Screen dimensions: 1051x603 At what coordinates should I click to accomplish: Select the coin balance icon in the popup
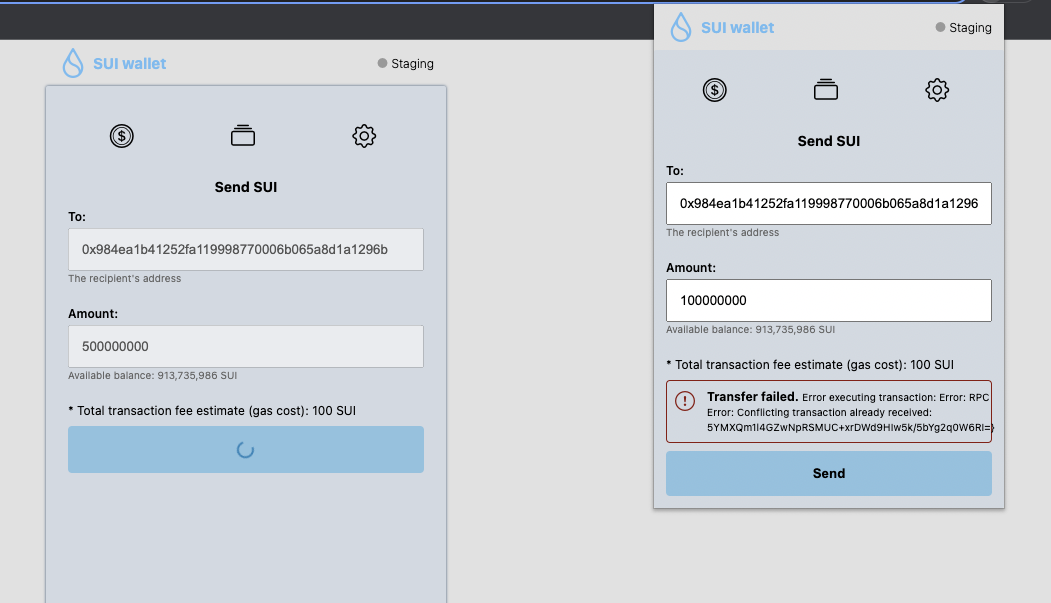(714, 89)
